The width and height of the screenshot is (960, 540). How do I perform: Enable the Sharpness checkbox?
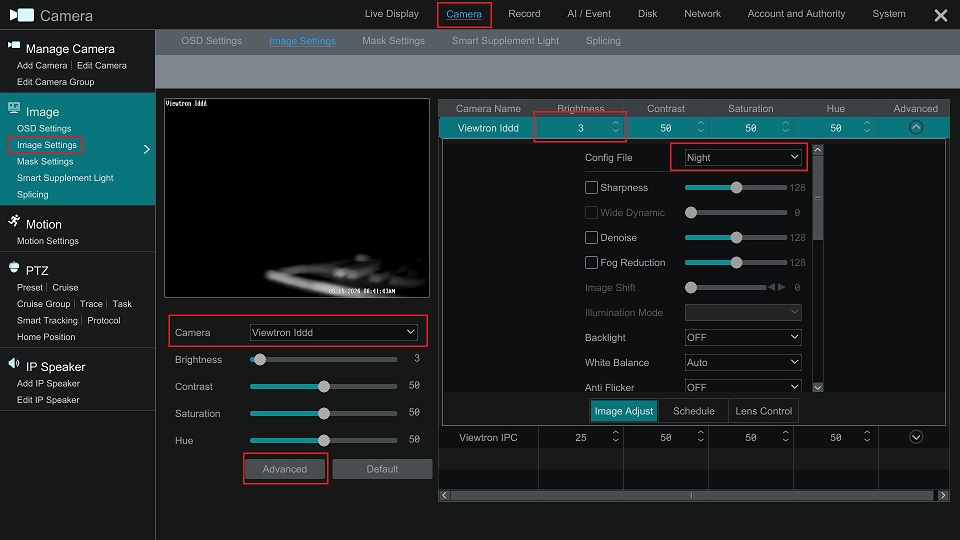591,187
